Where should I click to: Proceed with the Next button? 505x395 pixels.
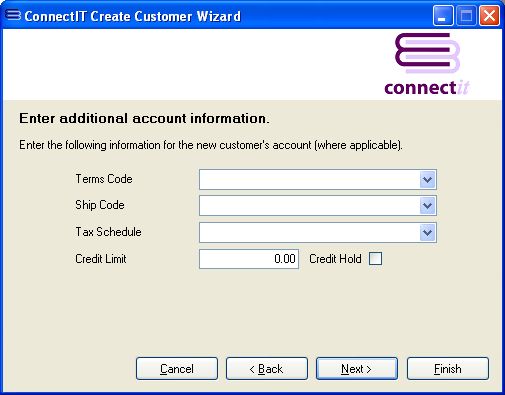(357, 369)
